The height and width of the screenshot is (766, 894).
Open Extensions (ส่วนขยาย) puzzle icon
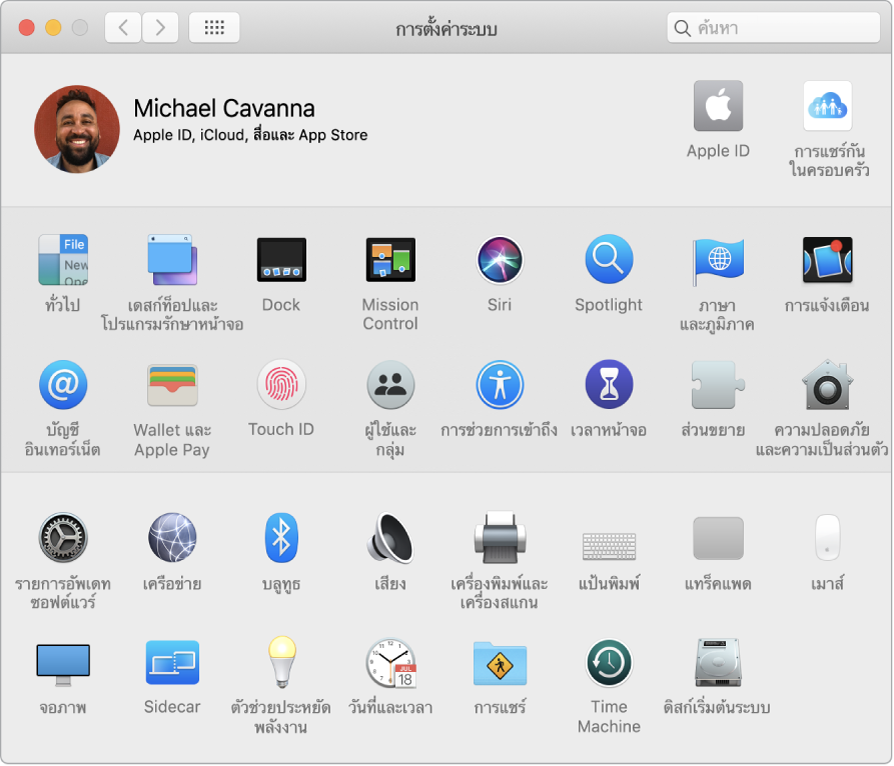718,385
